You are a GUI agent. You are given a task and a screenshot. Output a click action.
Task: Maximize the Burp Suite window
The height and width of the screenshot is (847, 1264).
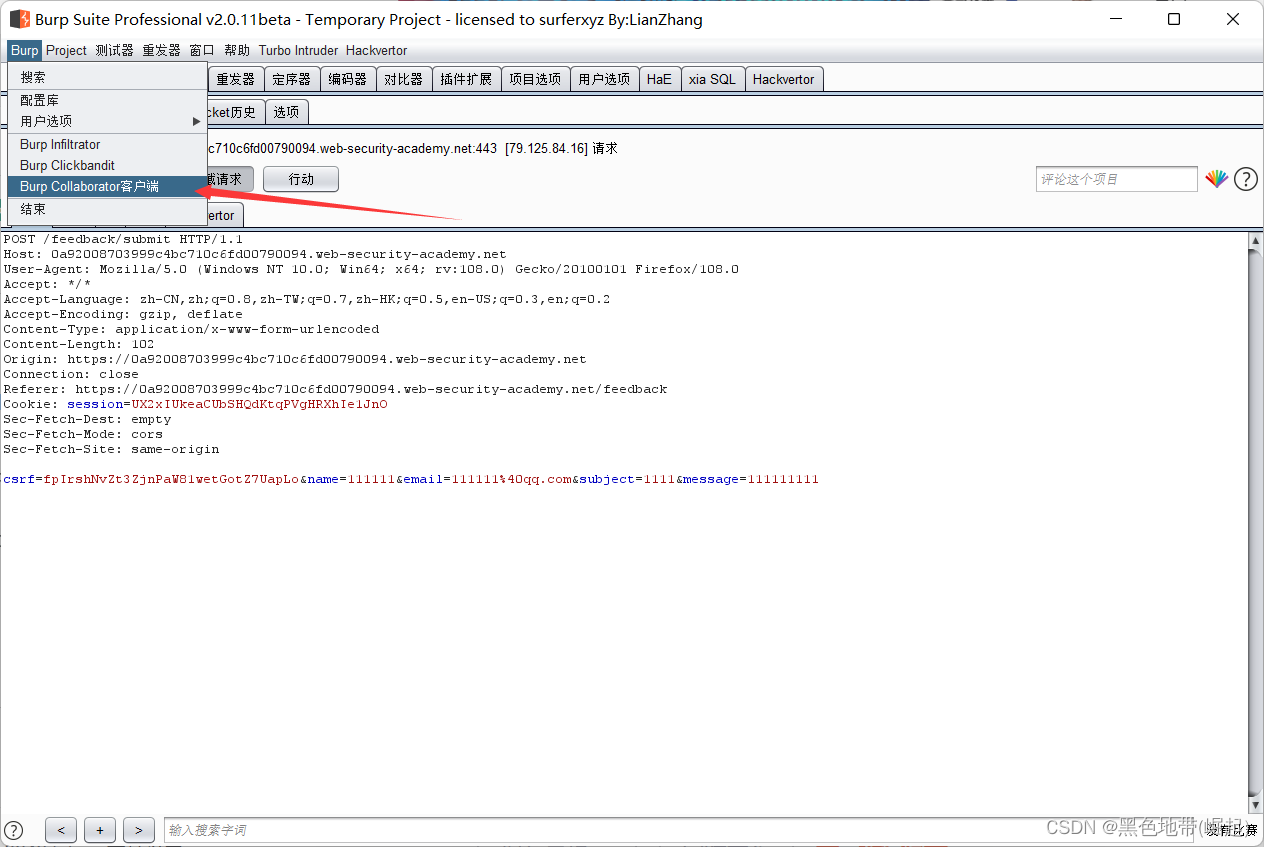(1174, 19)
